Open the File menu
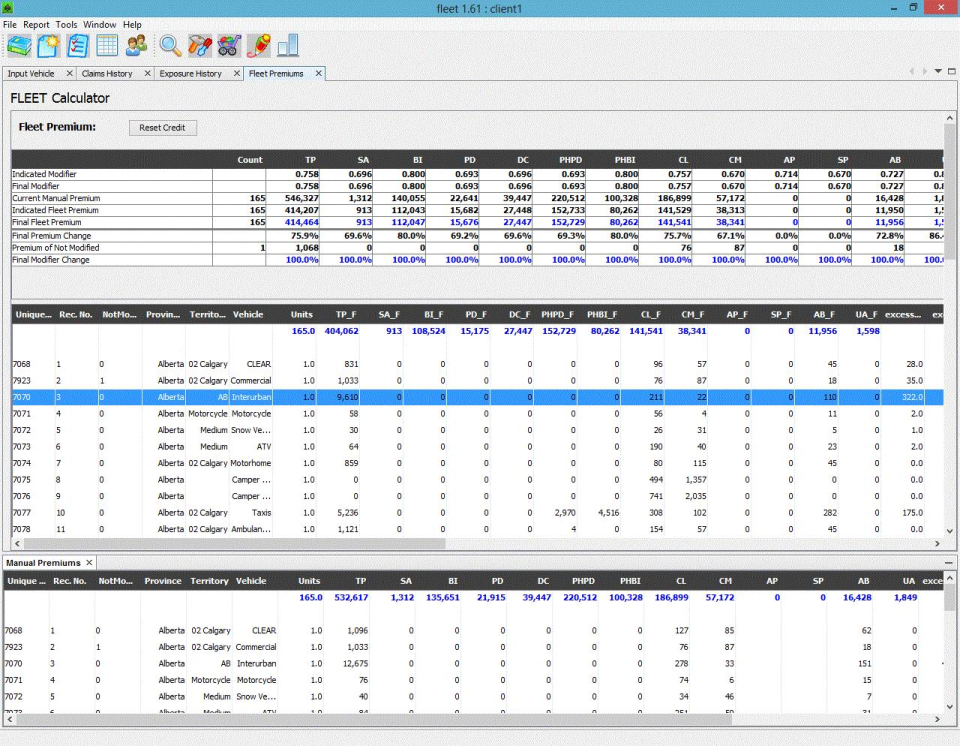960x746 pixels. (10, 24)
